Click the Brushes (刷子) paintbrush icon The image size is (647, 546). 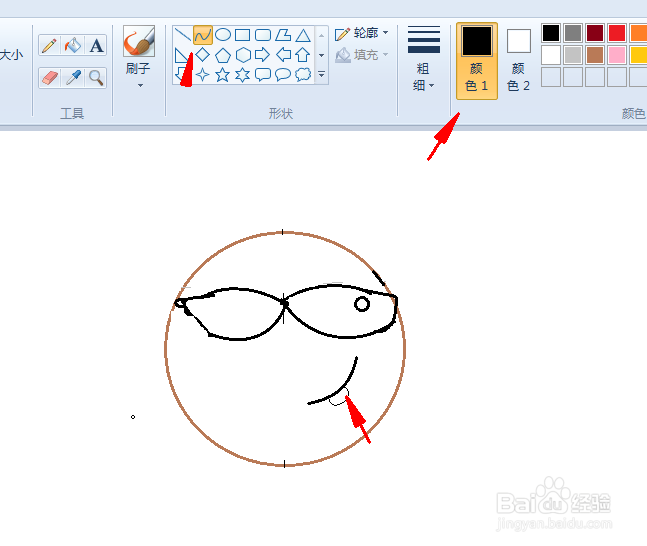tap(139, 41)
